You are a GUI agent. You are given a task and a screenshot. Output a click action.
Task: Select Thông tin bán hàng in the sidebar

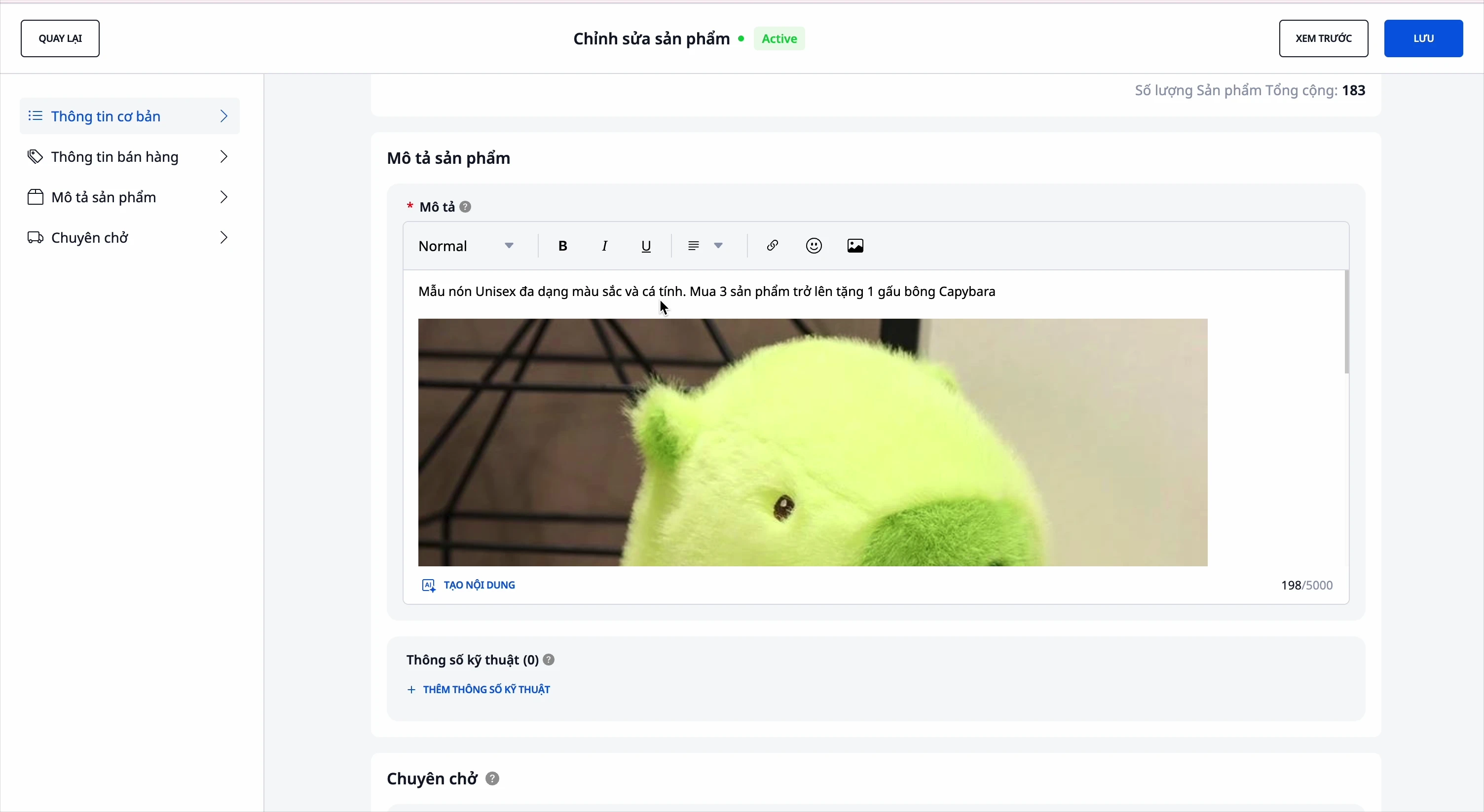tap(113, 157)
